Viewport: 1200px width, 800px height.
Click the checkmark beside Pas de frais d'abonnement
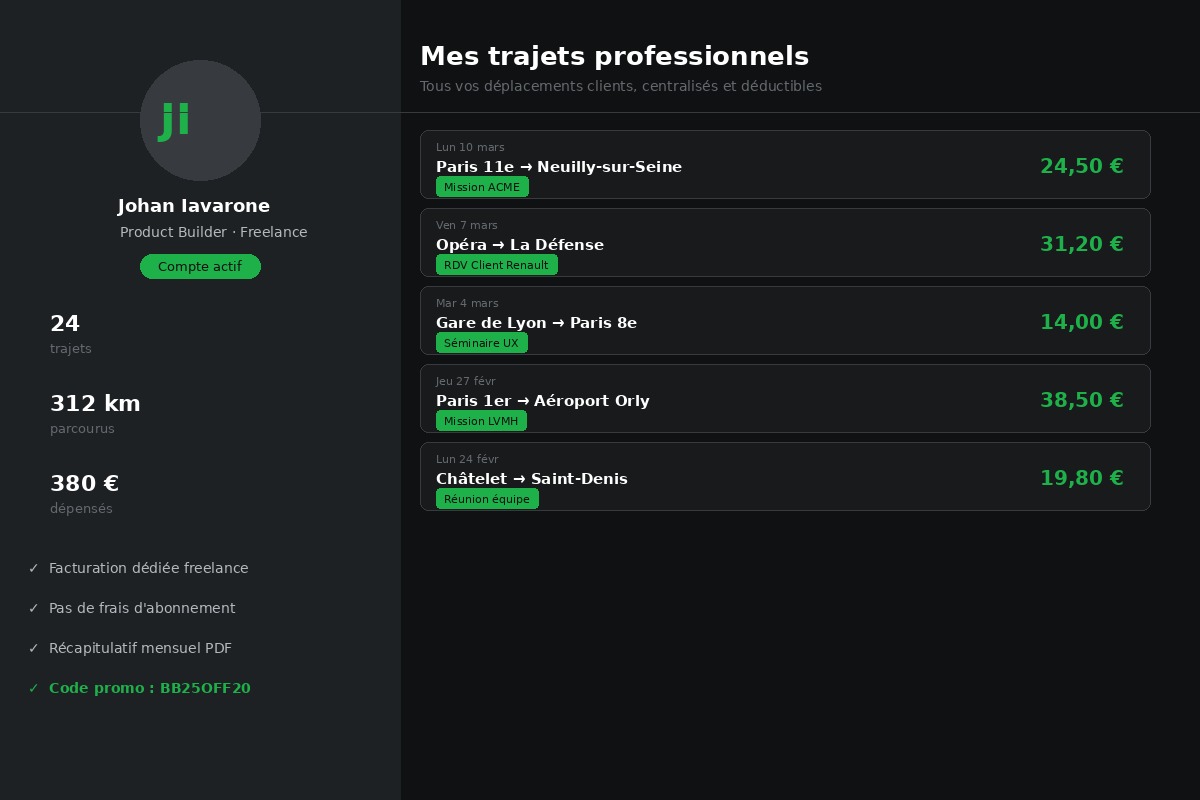pyautogui.click(x=33, y=608)
